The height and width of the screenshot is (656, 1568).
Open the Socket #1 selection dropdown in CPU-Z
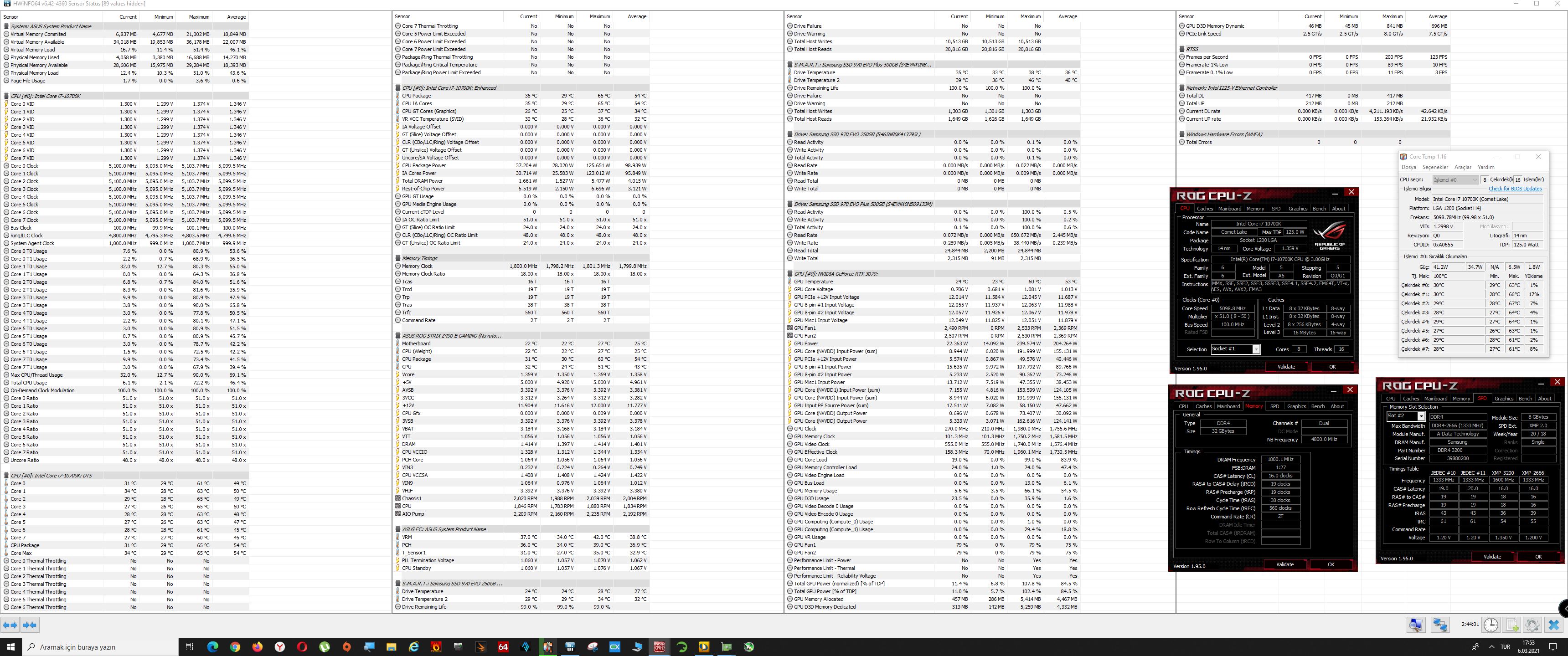click(x=1235, y=348)
